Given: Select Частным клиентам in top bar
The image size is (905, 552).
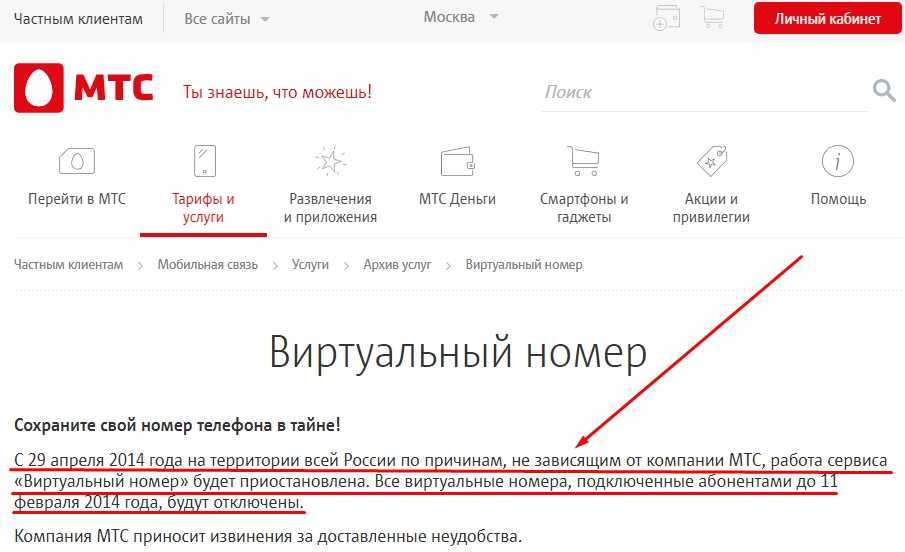Looking at the screenshot, I should [78, 19].
